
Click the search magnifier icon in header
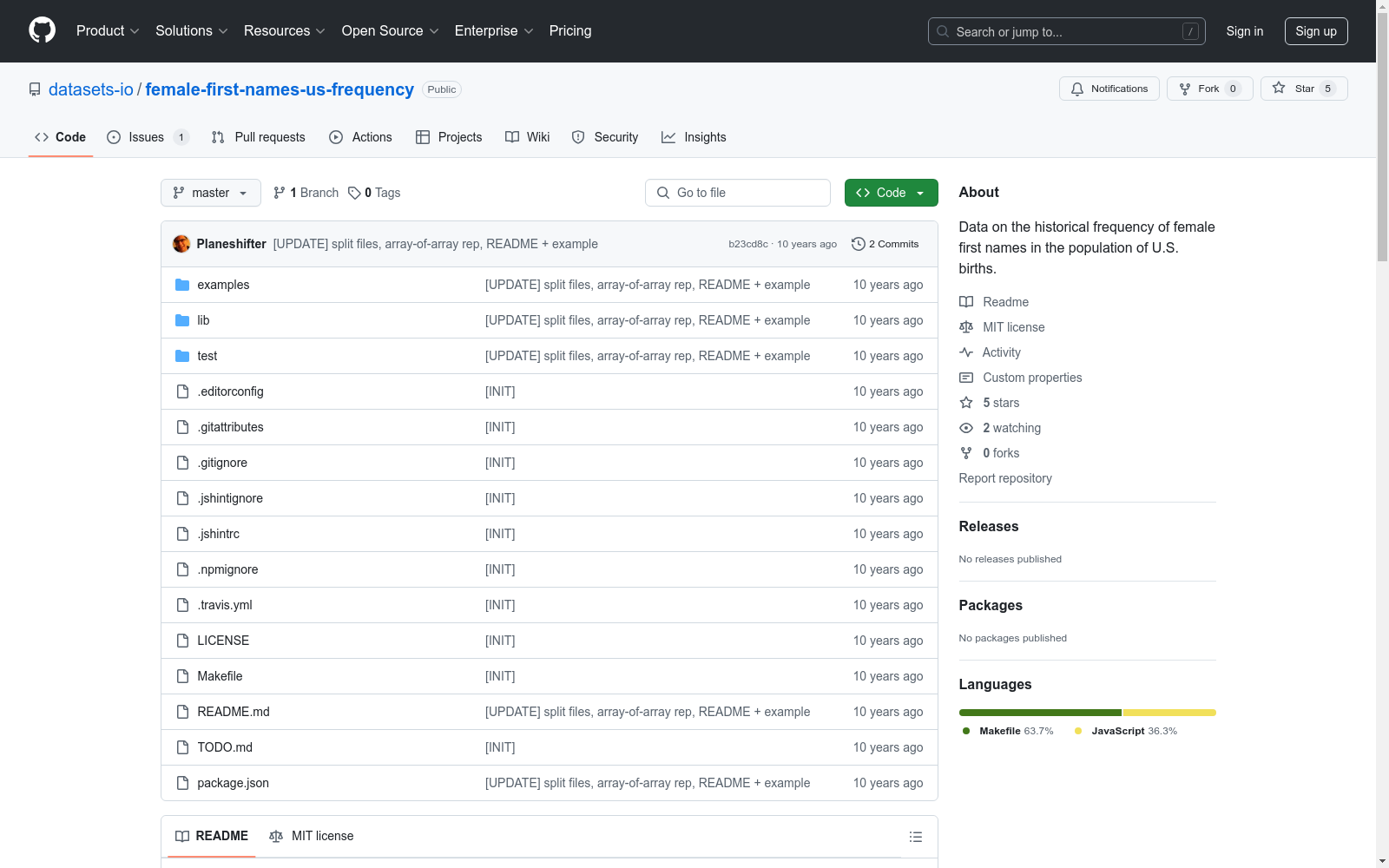943,31
